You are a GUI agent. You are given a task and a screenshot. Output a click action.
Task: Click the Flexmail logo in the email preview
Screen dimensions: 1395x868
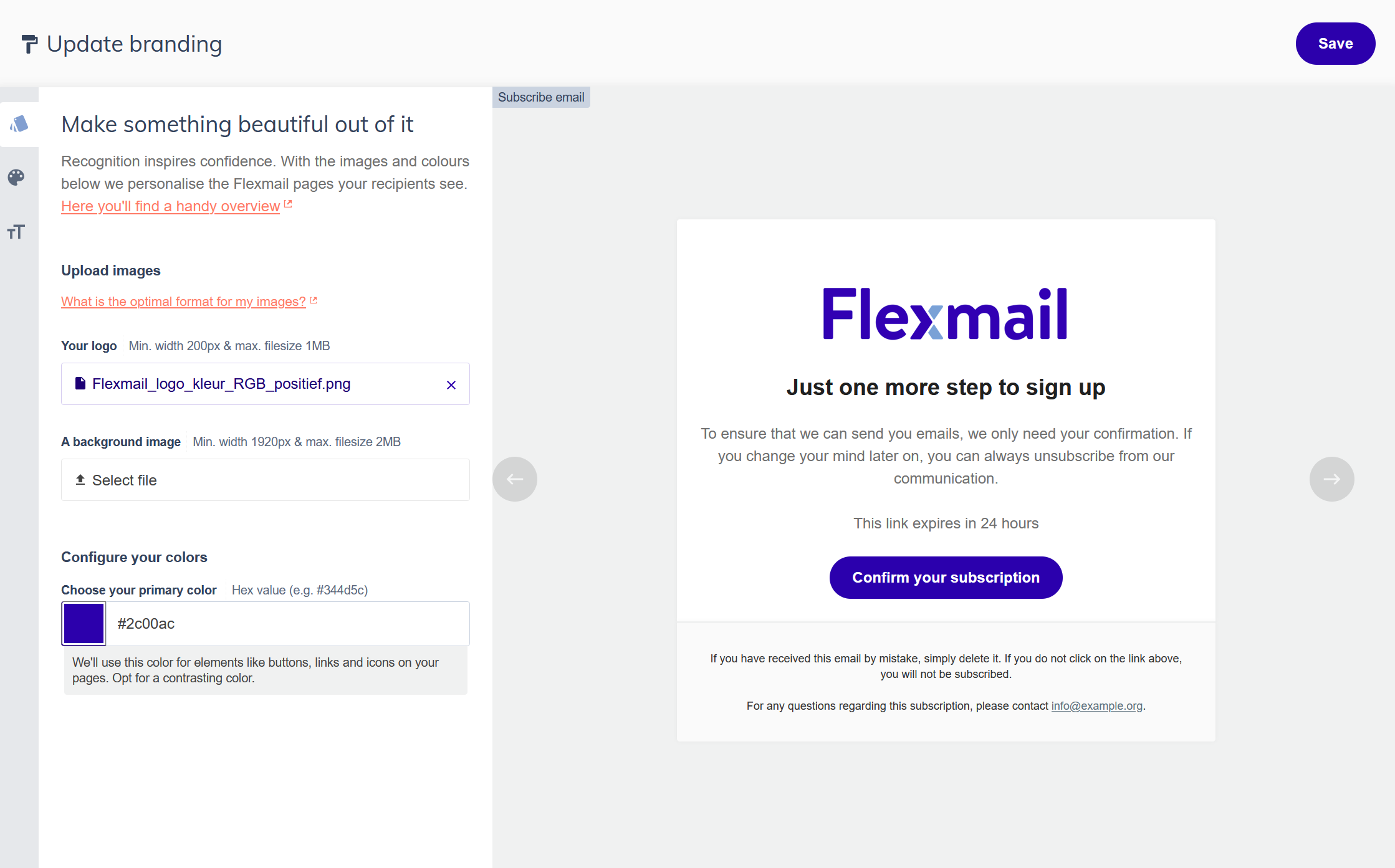point(945,314)
